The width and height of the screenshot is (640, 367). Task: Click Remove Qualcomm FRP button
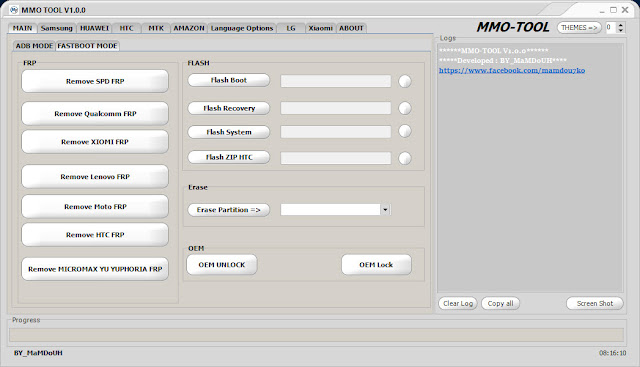[x=95, y=113]
